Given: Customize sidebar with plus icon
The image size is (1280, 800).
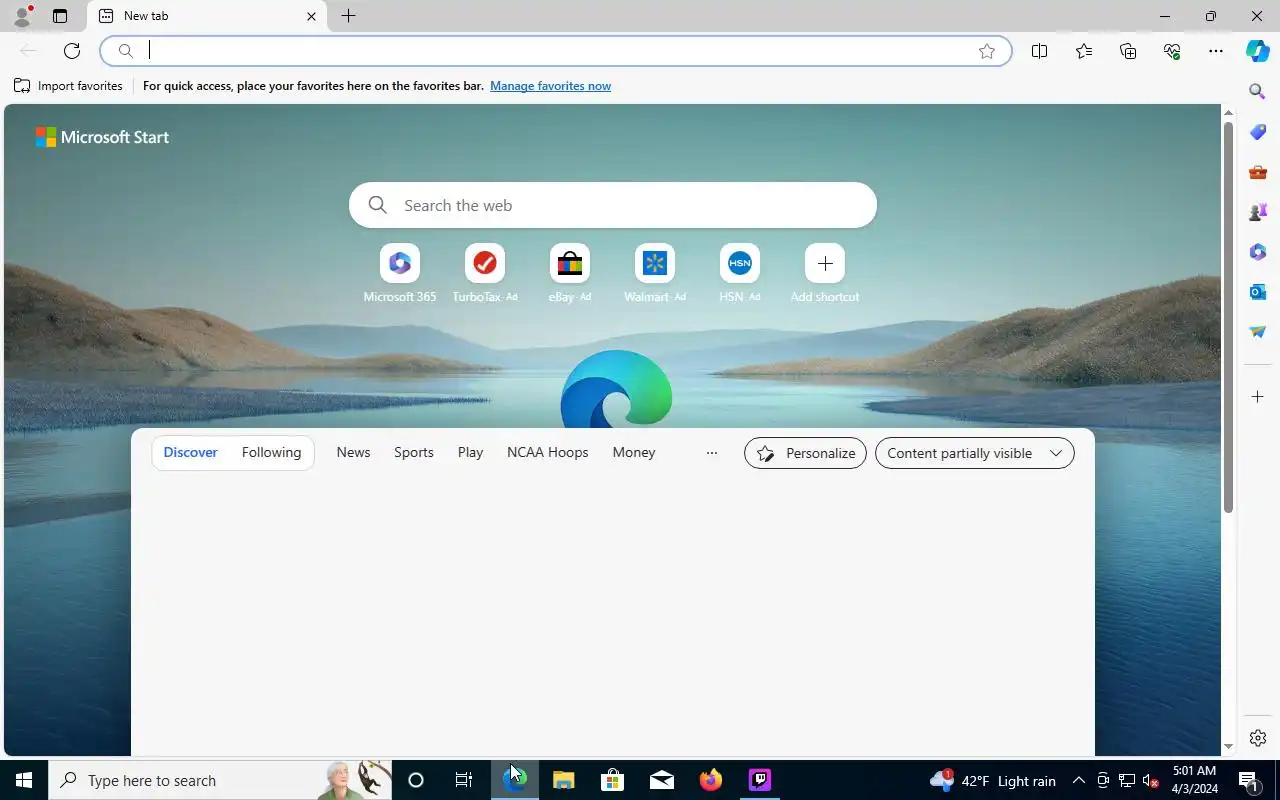Looking at the screenshot, I should (x=1258, y=397).
